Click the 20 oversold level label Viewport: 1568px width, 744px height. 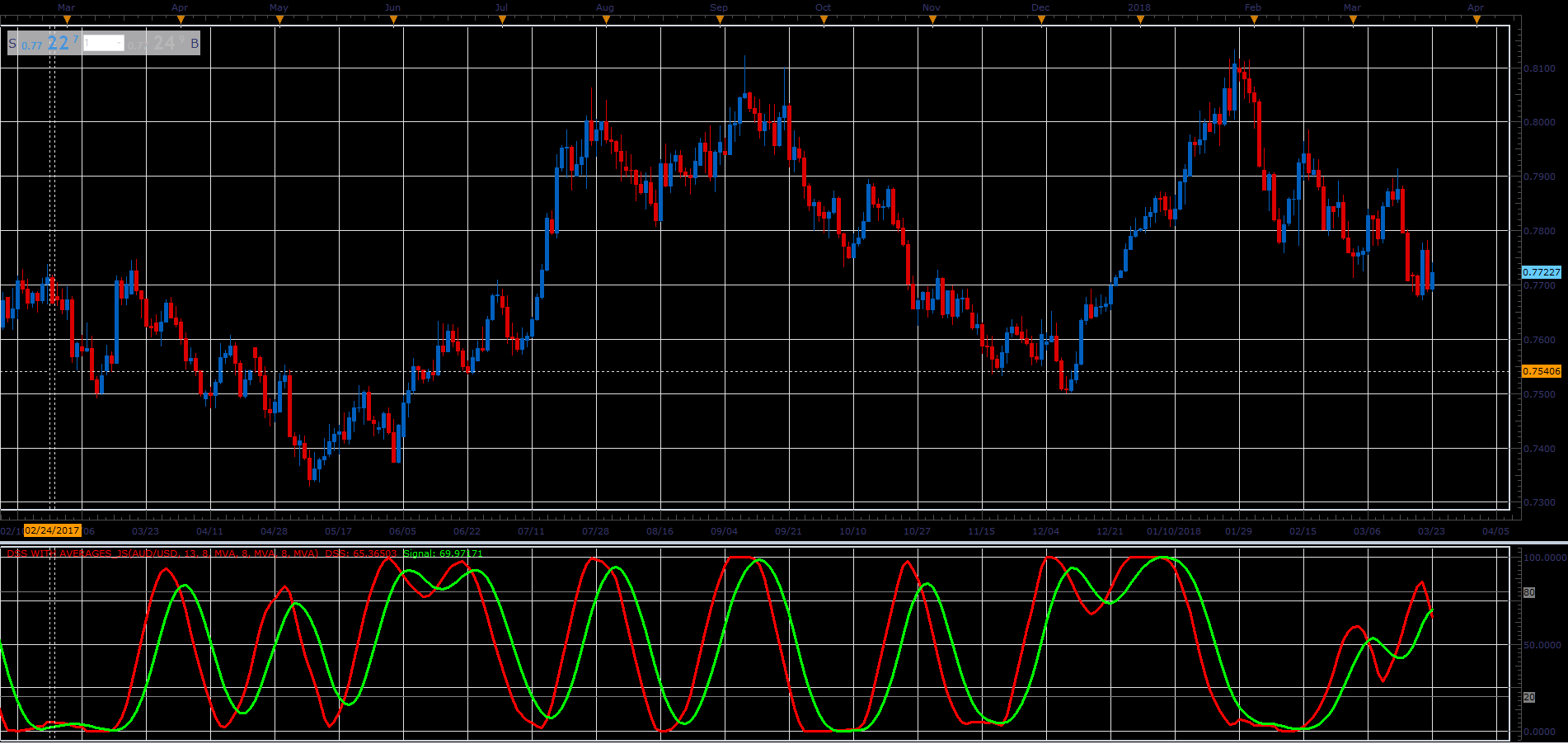click(x=1529, y=698)
